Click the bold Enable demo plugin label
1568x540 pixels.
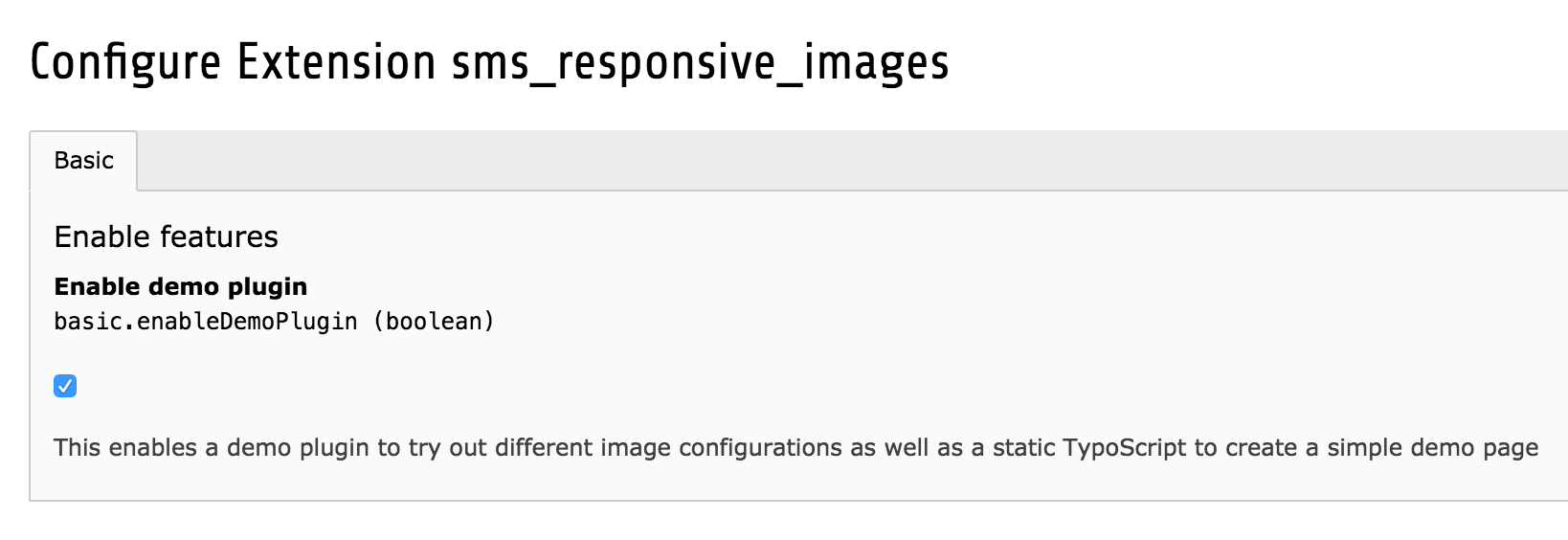(181, 286)
